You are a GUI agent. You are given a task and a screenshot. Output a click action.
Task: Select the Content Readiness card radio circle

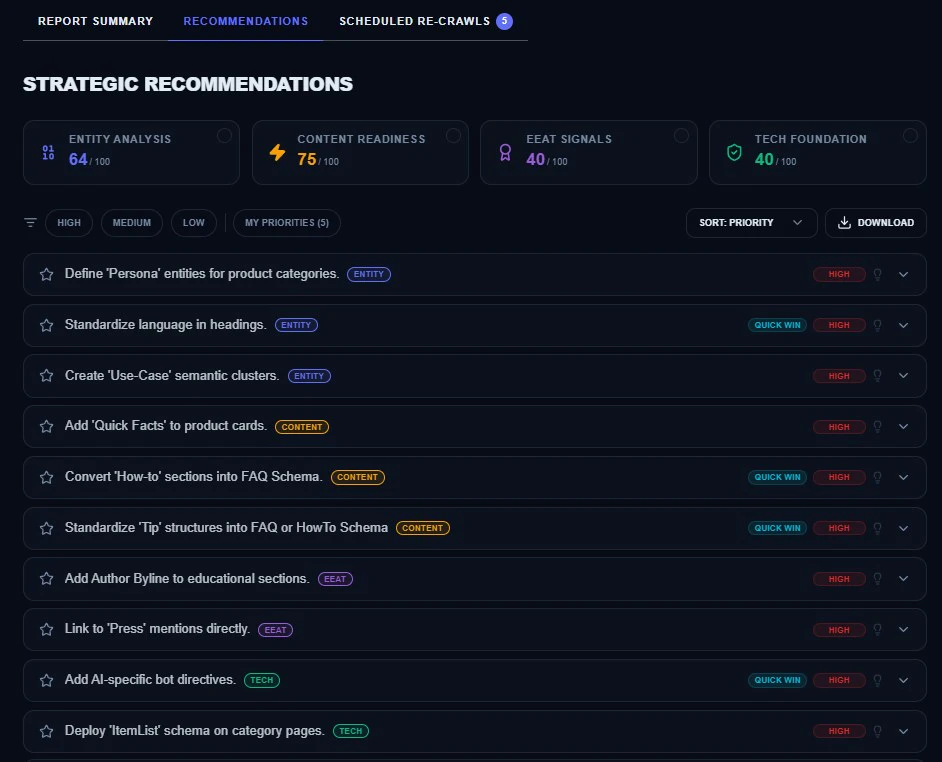453,136
